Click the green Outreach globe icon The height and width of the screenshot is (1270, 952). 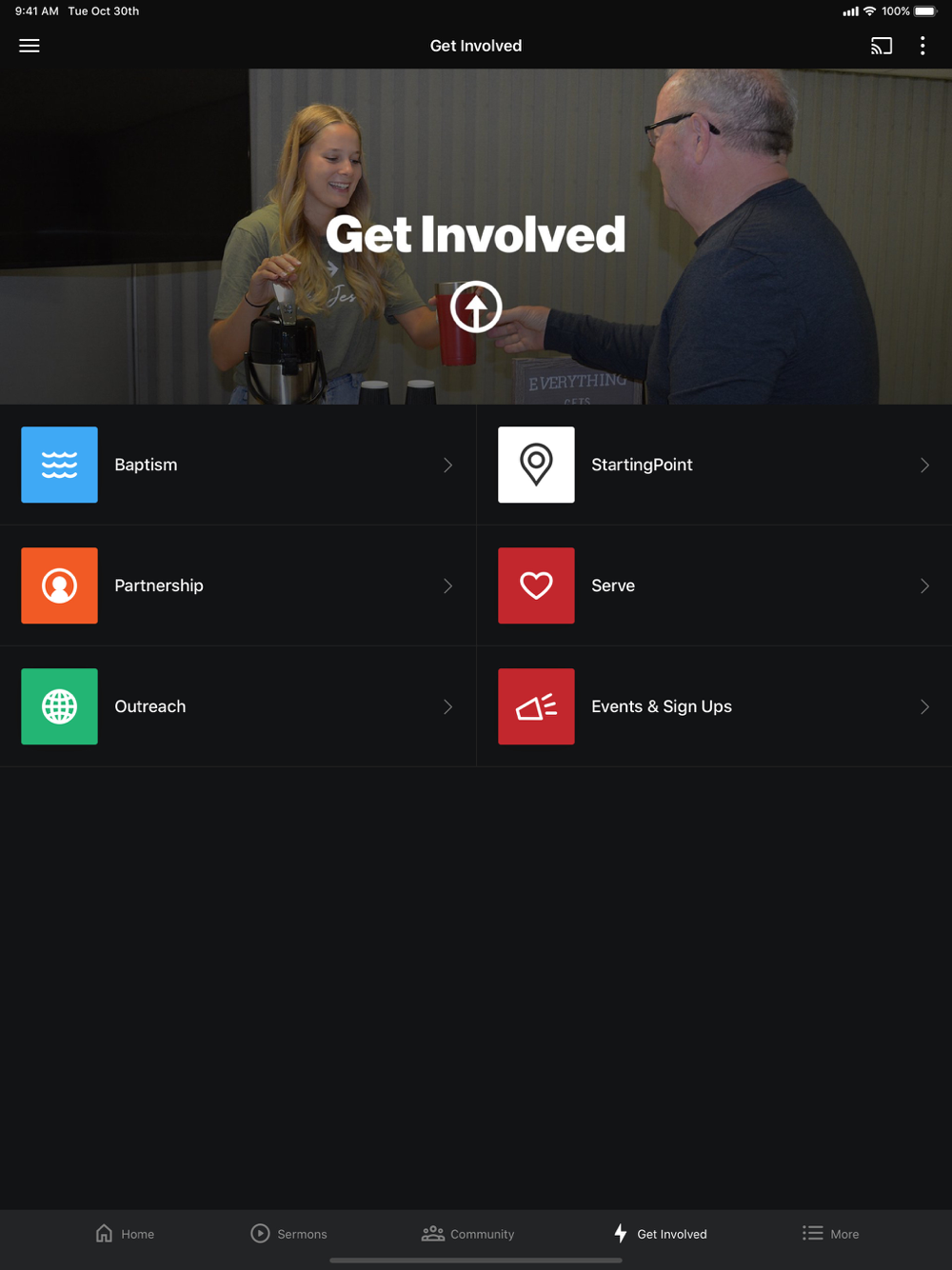[59, 706]
